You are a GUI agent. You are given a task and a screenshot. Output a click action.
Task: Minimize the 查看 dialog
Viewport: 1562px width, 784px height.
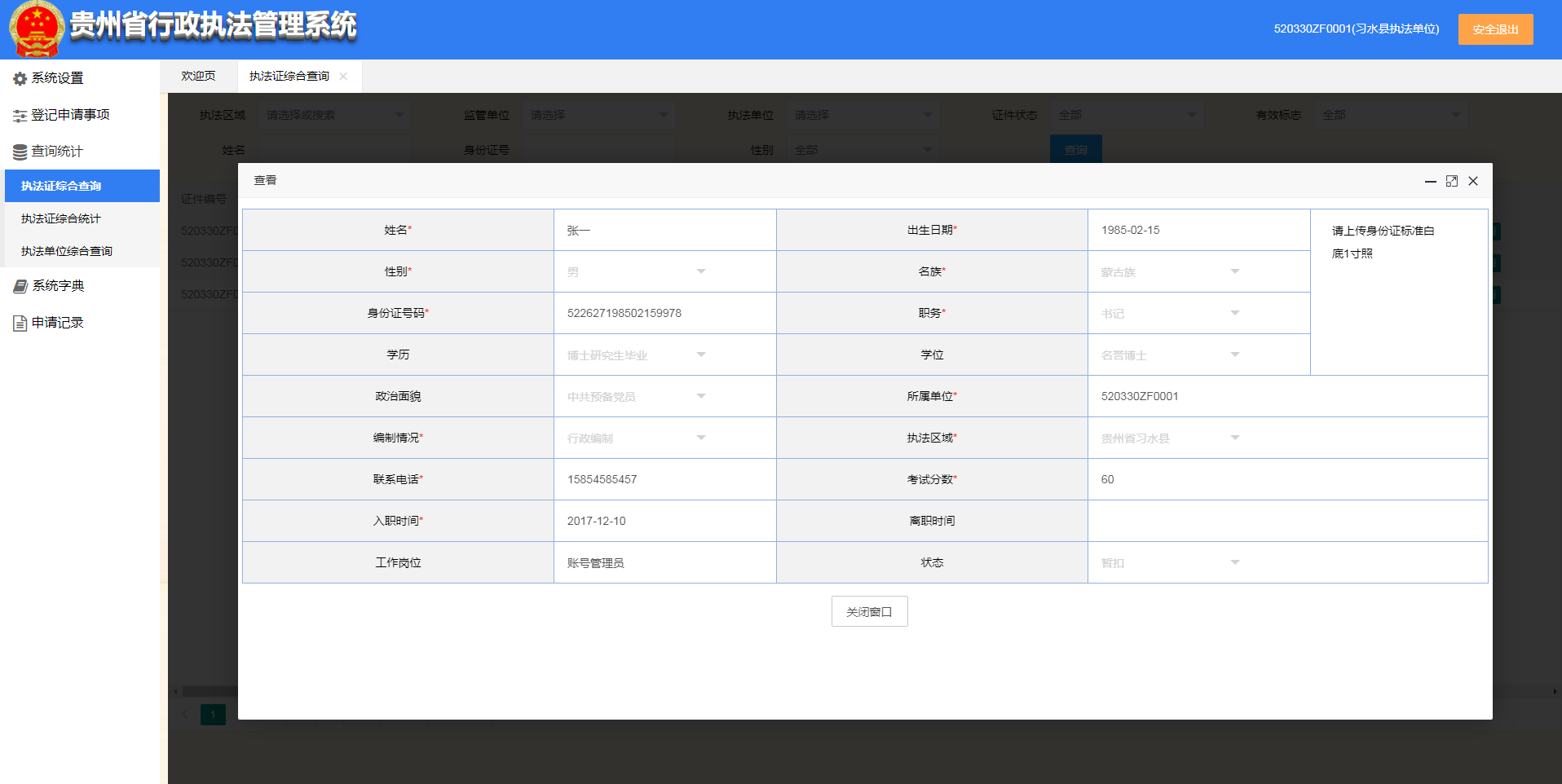(1430, 181)
